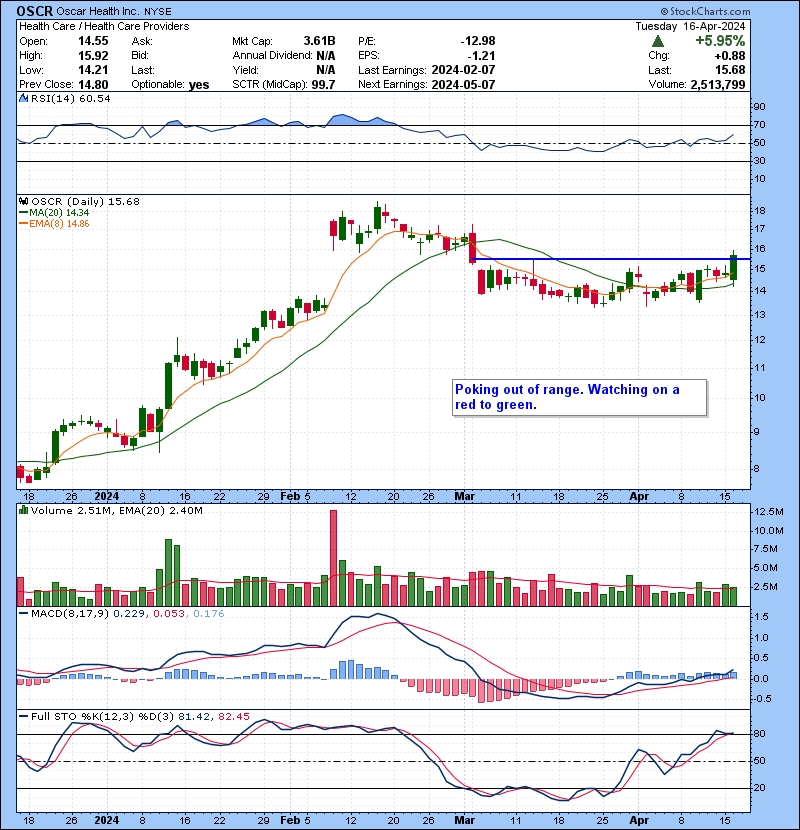Select the green MA(20) legend line marker
800x830 pixels.
pos(22,213)
